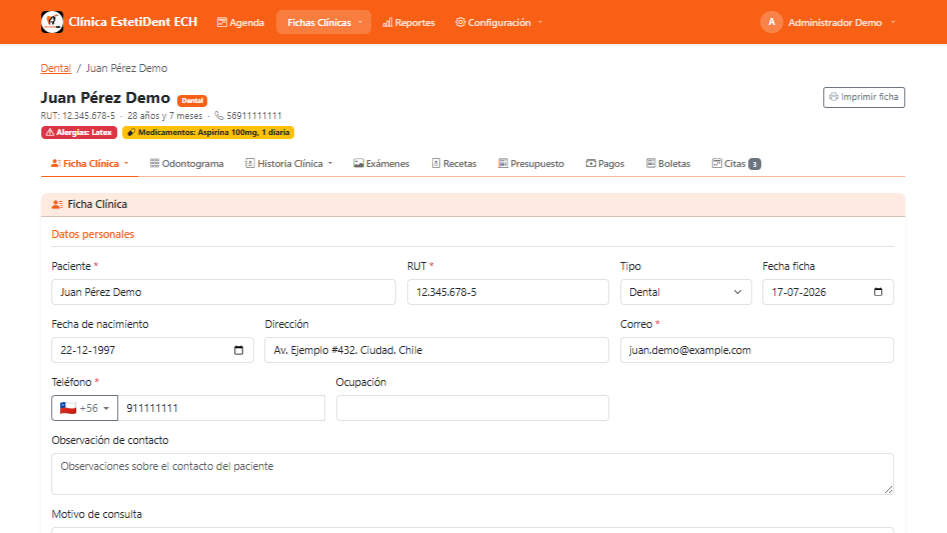Click the Alergias: Latex warning badge
Screen dimensions: 947x533
[x=79, y=132]
